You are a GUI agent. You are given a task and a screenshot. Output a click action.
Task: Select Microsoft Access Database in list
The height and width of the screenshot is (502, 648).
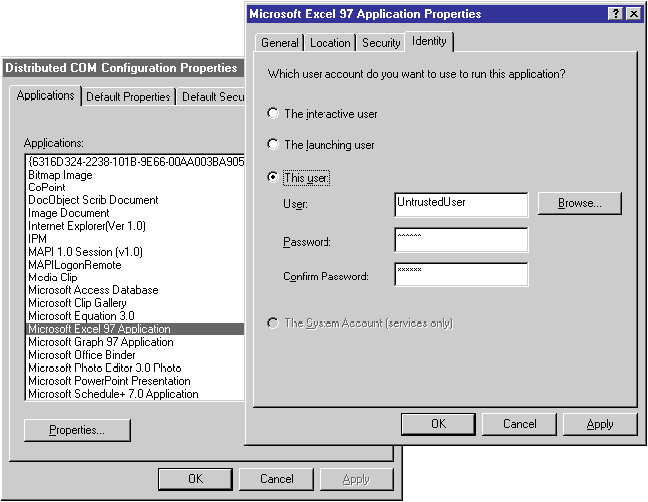pos(93,290)
